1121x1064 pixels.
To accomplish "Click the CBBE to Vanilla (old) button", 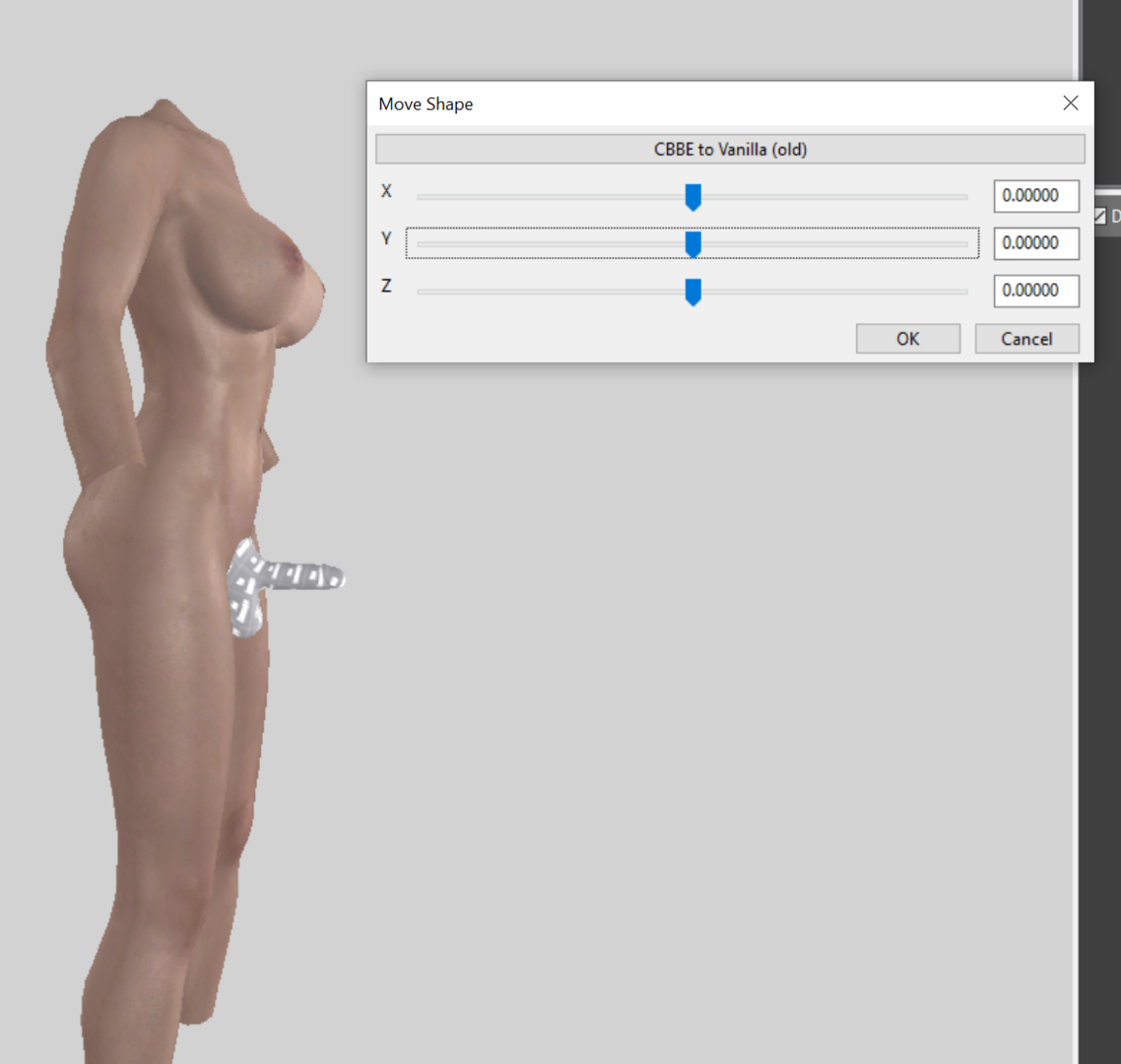I will (730, 149).
